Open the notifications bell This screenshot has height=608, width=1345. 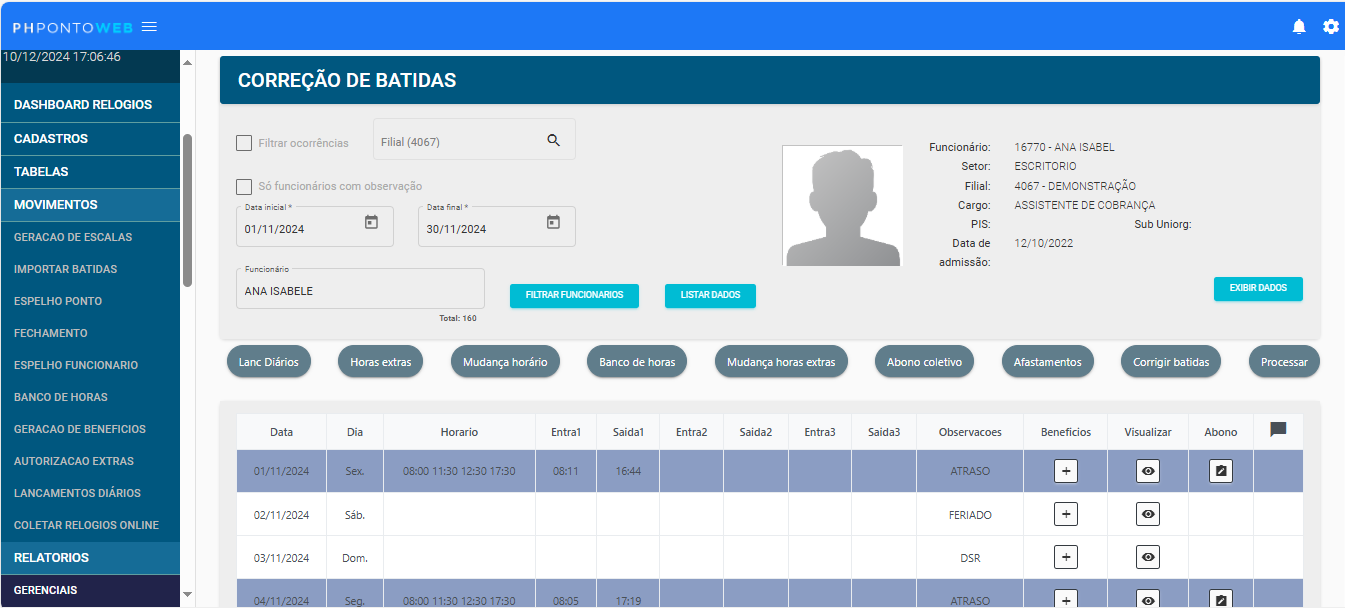(x=1299, y=26)
